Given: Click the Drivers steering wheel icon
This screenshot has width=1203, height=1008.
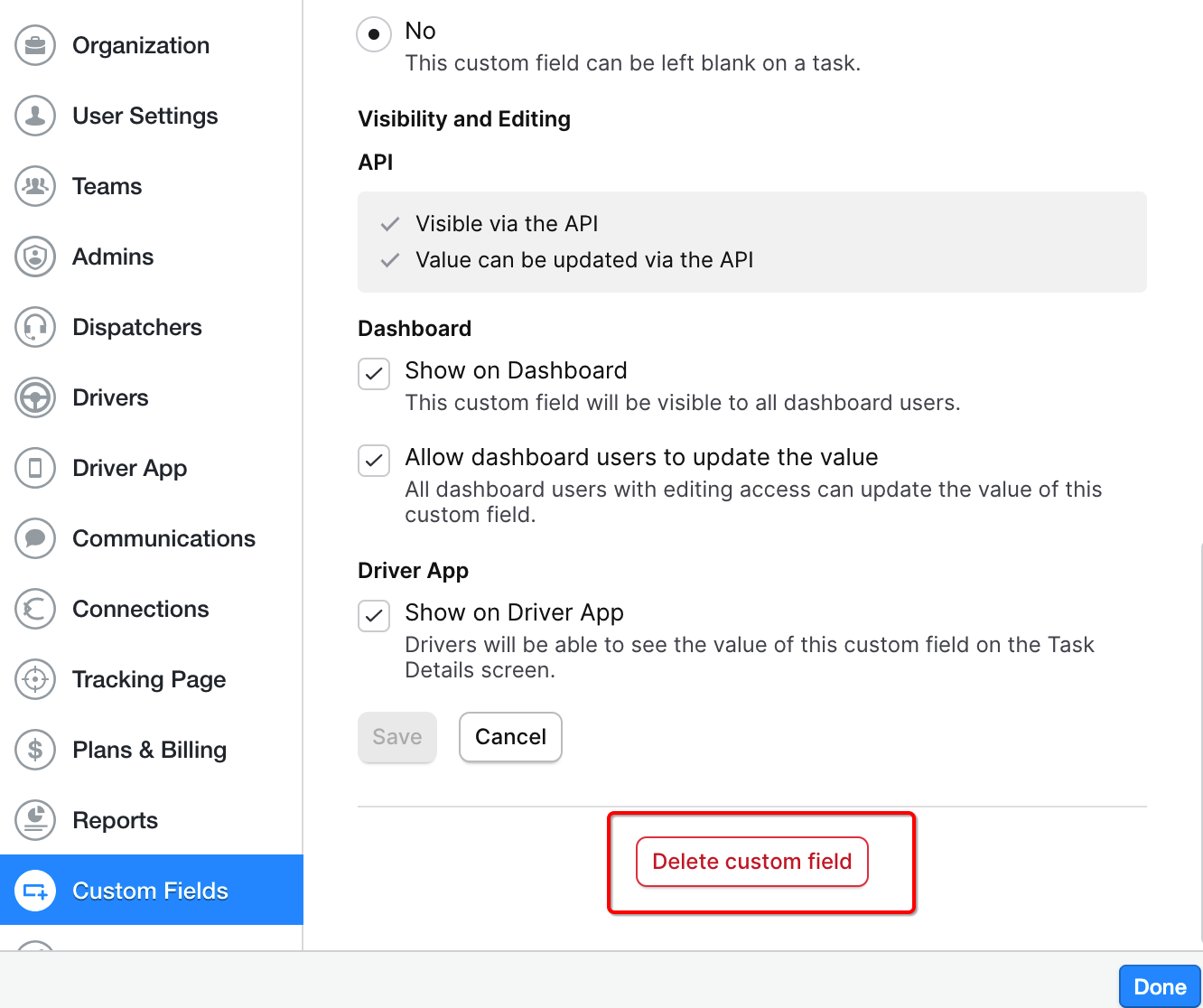Looking at the screenshot, I should (35, 397).
